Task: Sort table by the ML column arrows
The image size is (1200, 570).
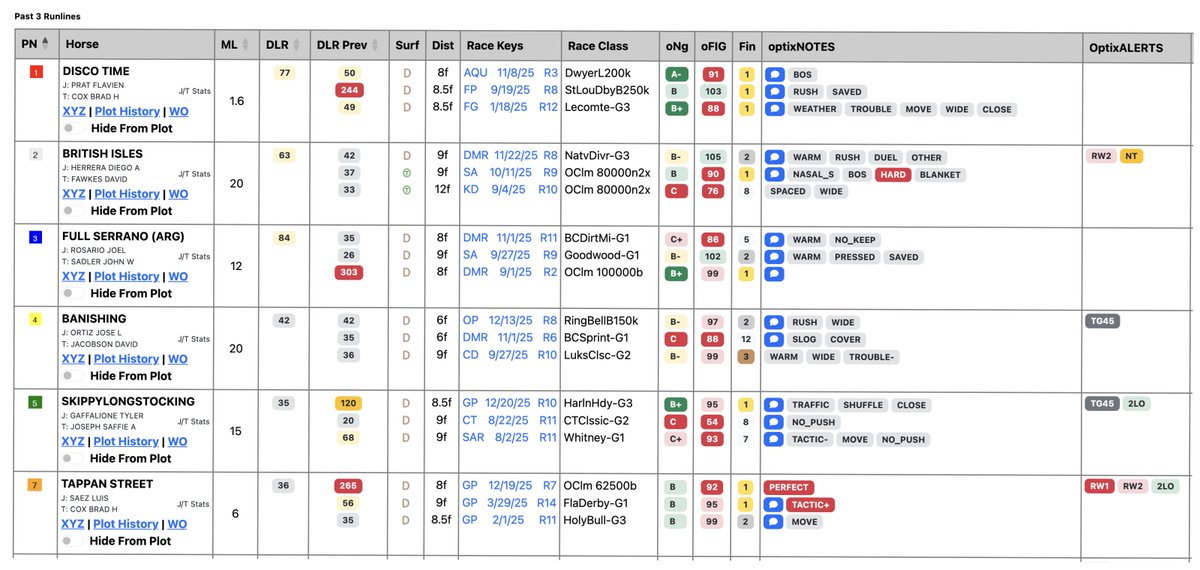Action: pyautogui.click(x=248, y=44)
